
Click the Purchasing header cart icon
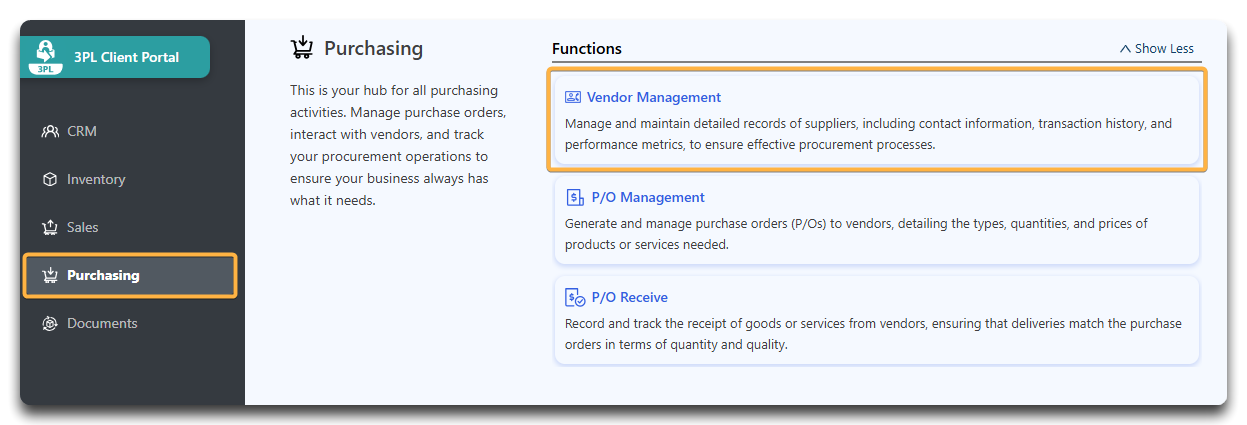pyautogui.click(x=302, y=48)
